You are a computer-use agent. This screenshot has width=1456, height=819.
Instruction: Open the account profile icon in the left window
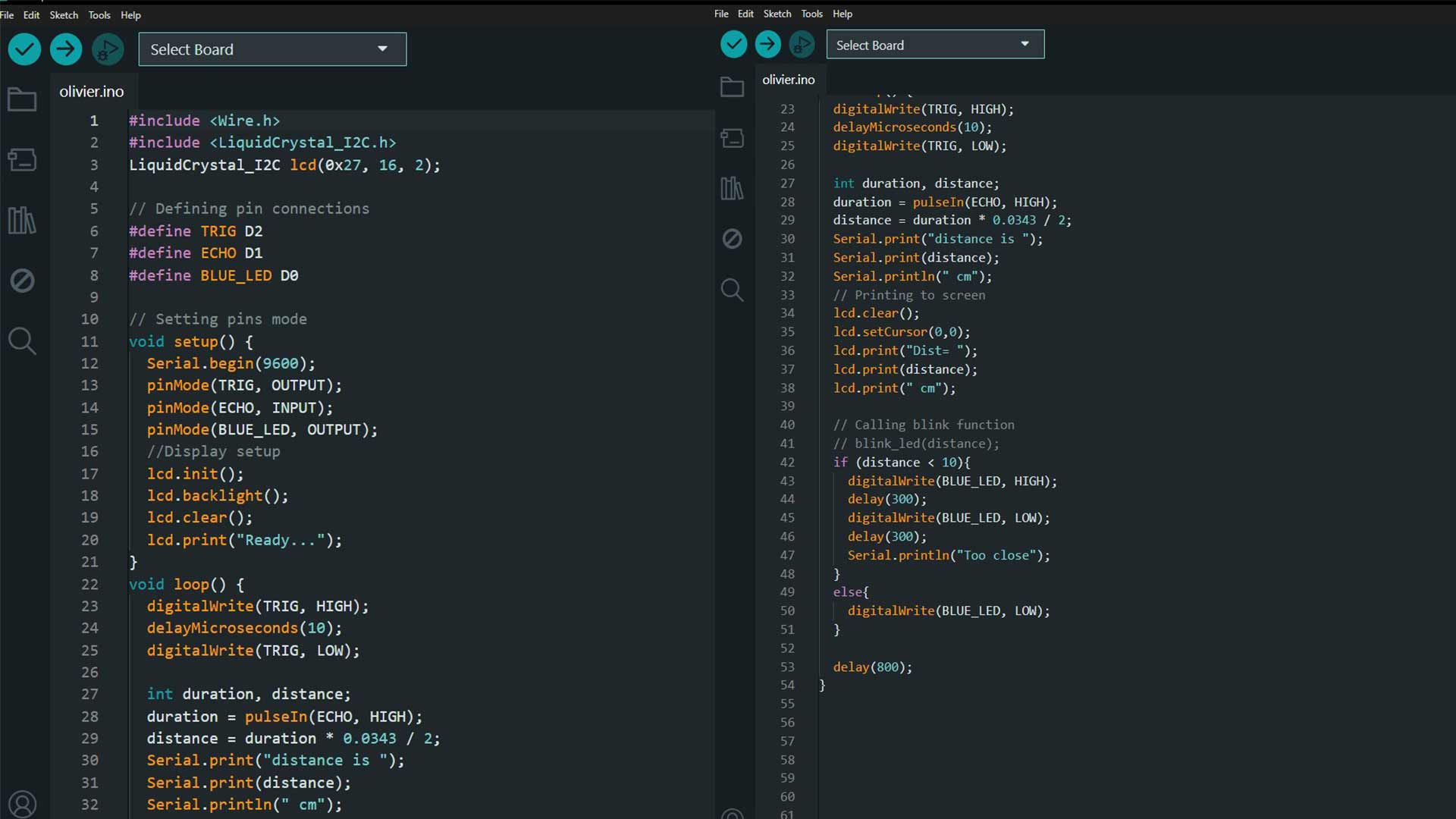[x=22, y=804]
